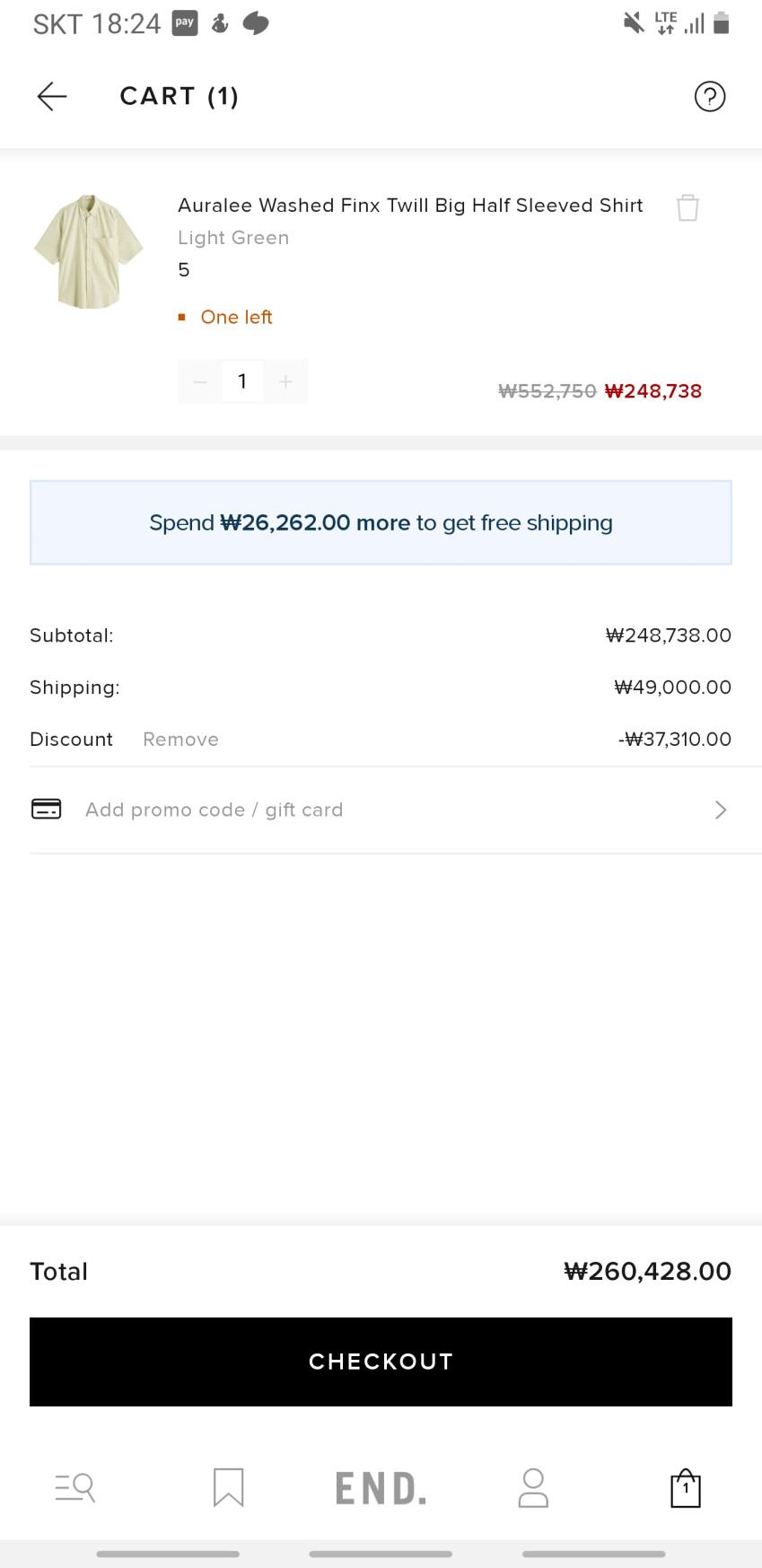Tap the pay icon in status bar
Screen dimensions: 762x1568
click(185, 23)
